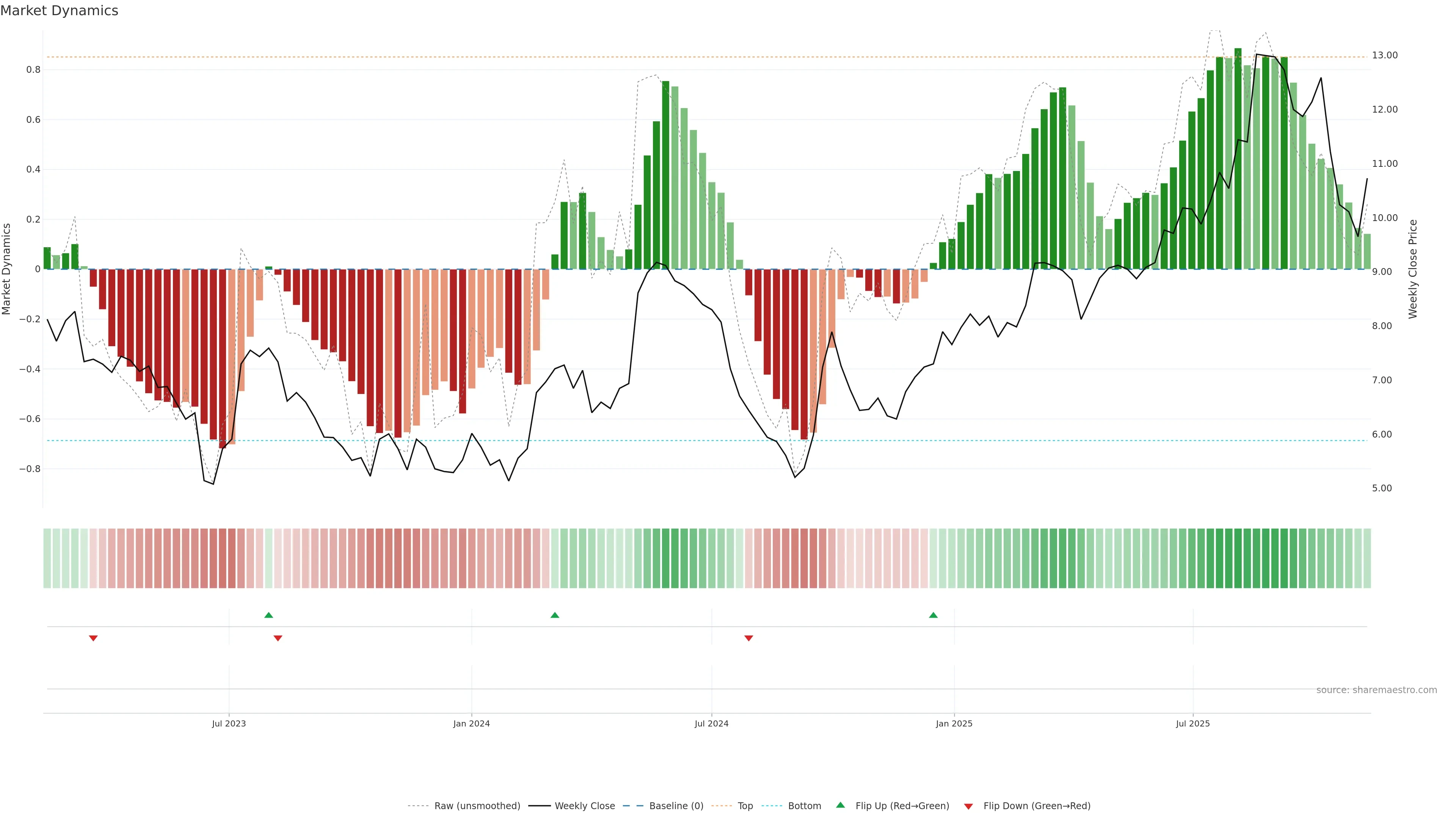The image size is (1456, 819).
Task: Toggle the Weekly Close legend entry
Action: click(584, 806)
